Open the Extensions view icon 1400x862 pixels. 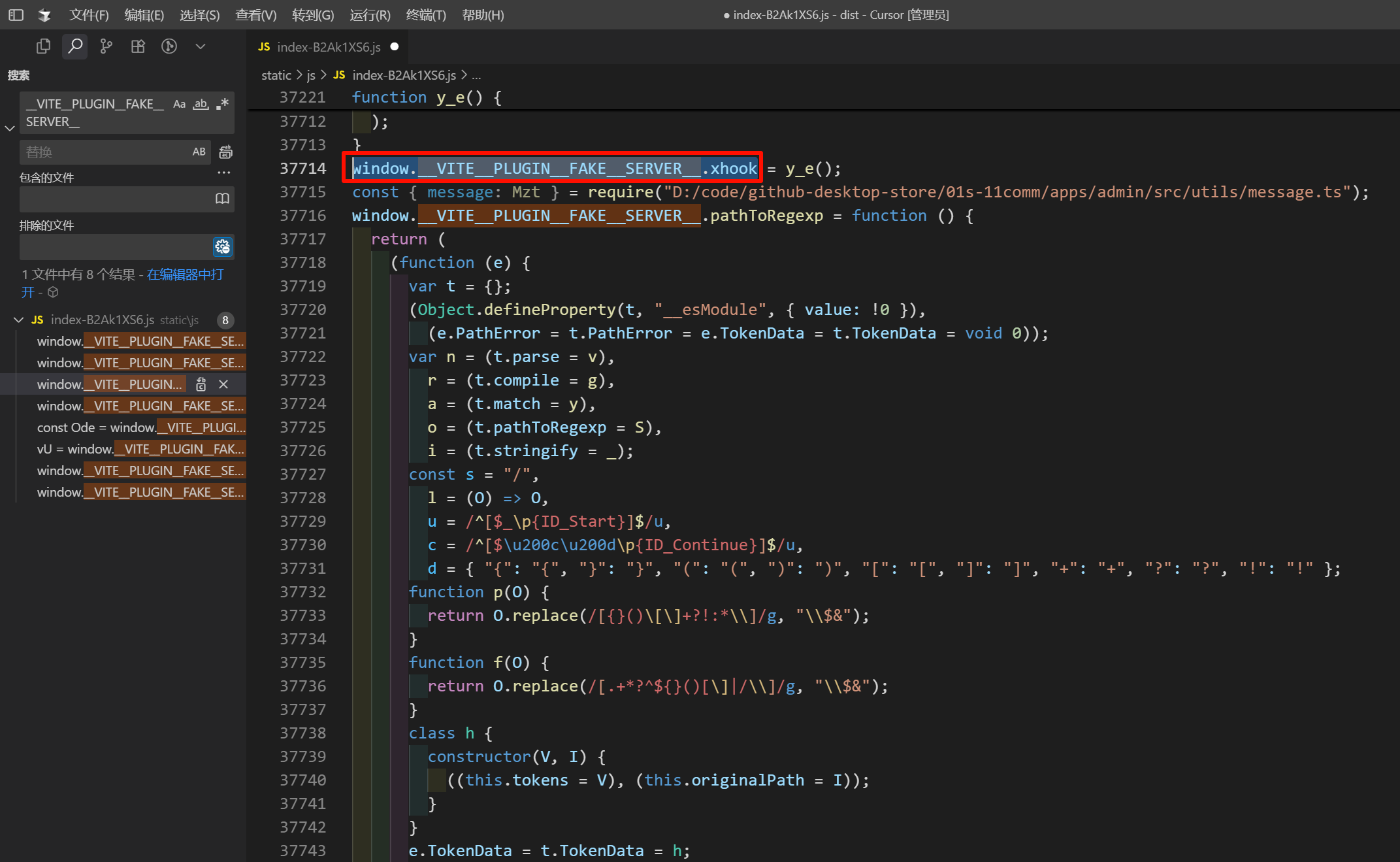click(x=137, y=46)
